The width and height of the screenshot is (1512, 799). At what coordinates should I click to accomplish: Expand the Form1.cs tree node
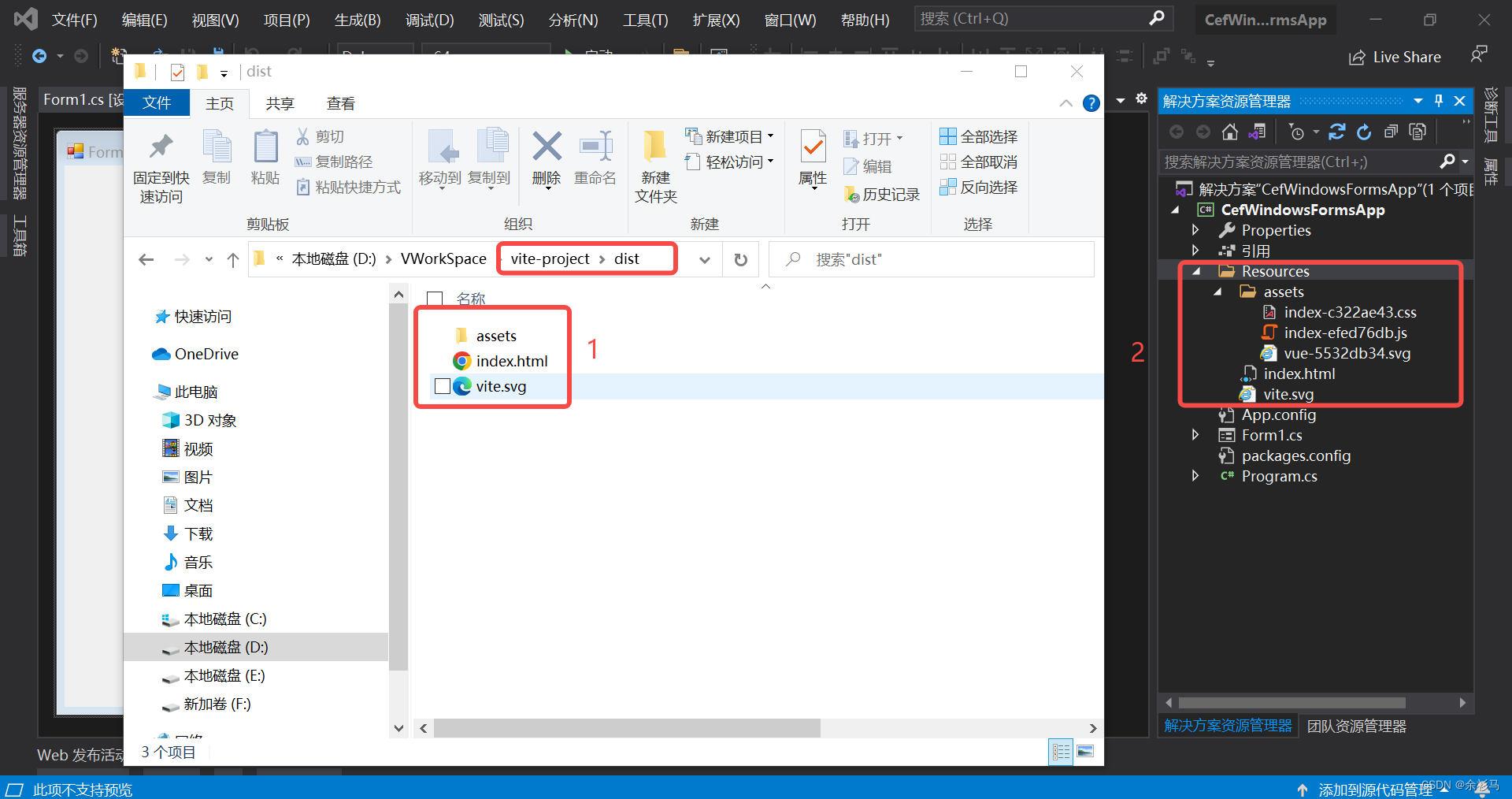[1195, 434]
